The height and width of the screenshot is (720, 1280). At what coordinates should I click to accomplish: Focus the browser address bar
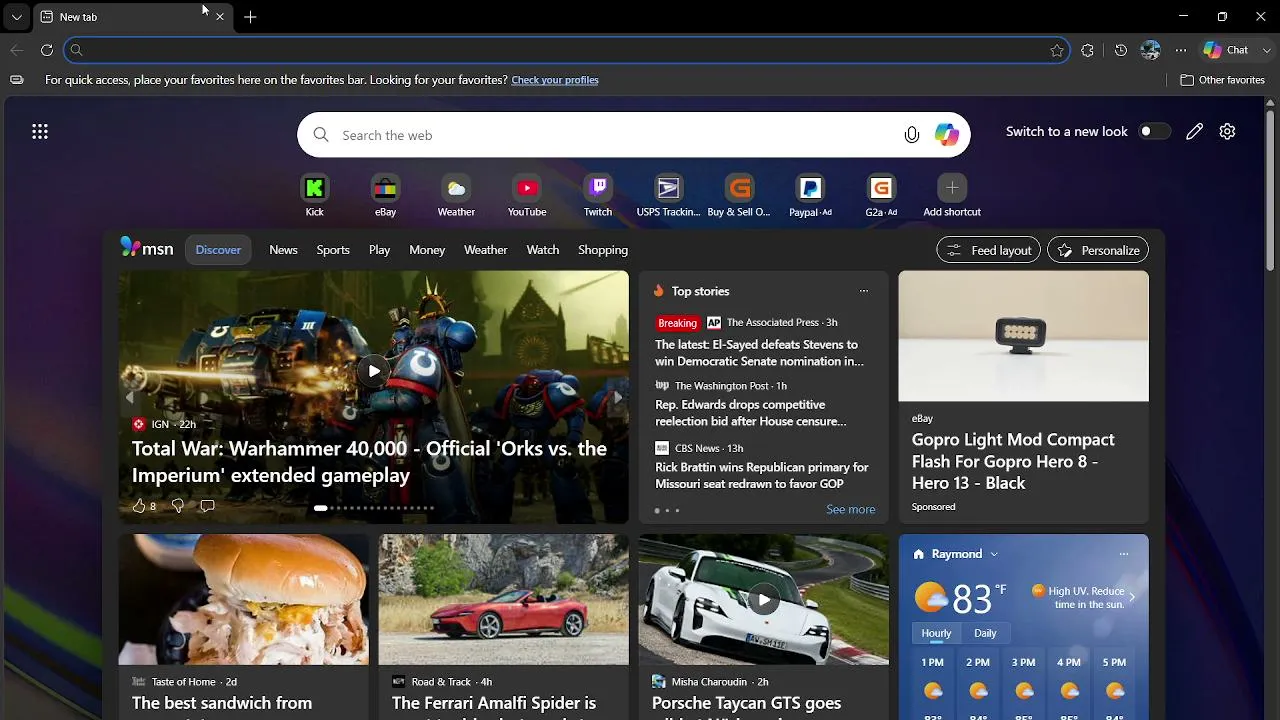click(x=566, y=50)
